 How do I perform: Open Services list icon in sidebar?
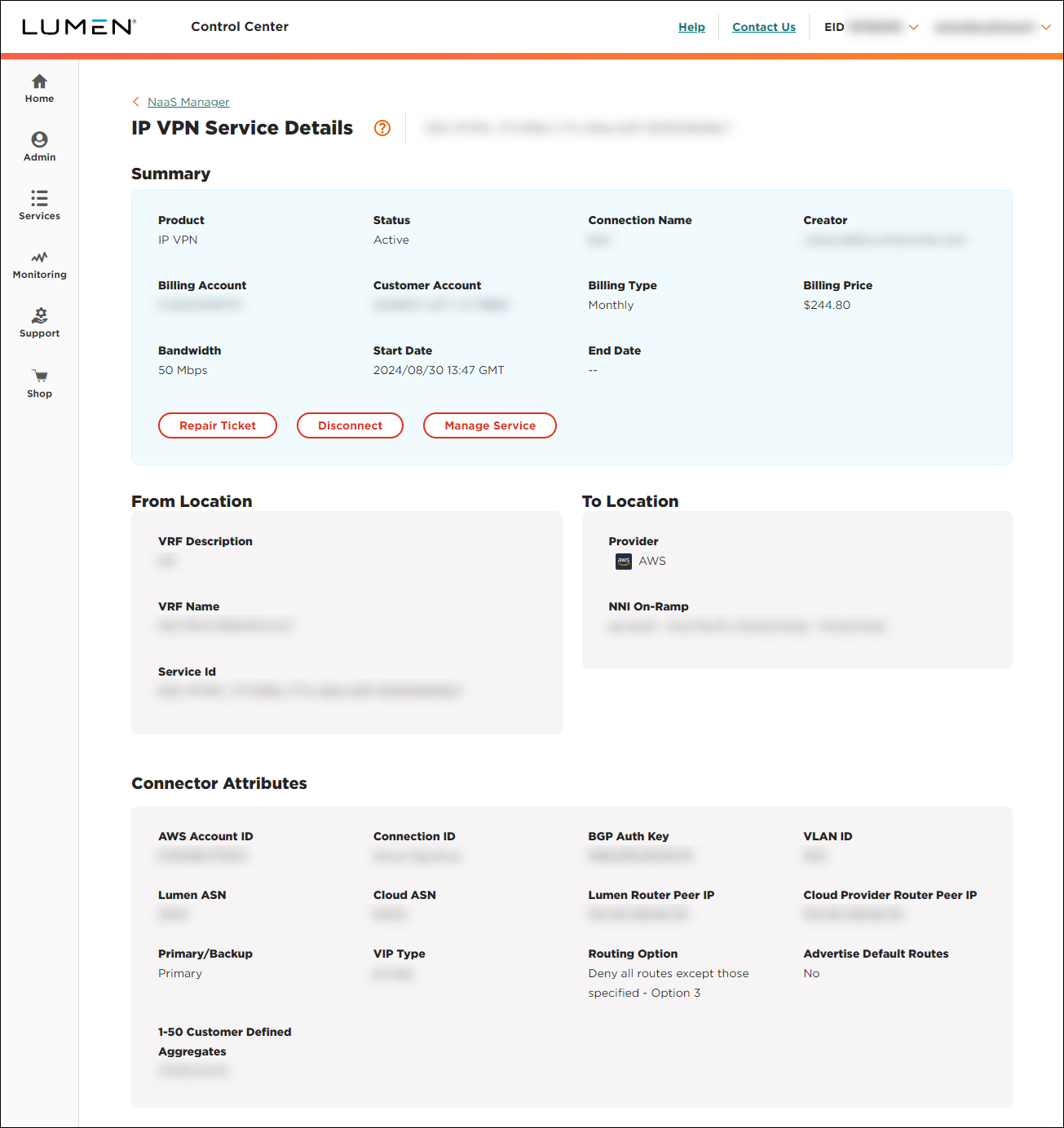[39, 198]
